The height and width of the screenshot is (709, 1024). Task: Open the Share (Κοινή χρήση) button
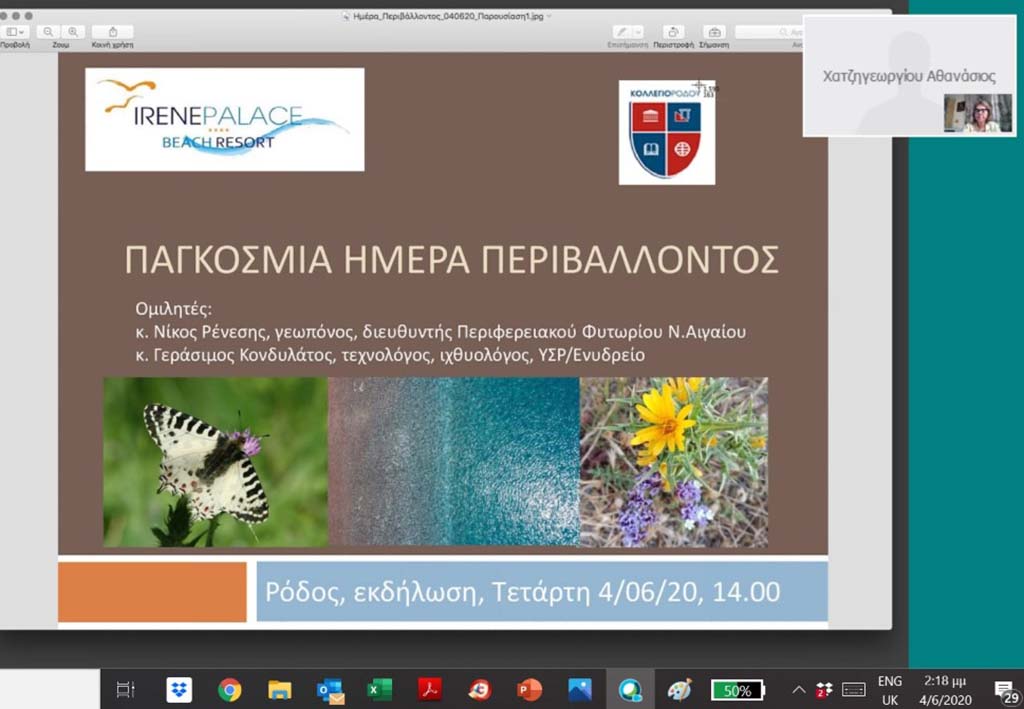112,32
